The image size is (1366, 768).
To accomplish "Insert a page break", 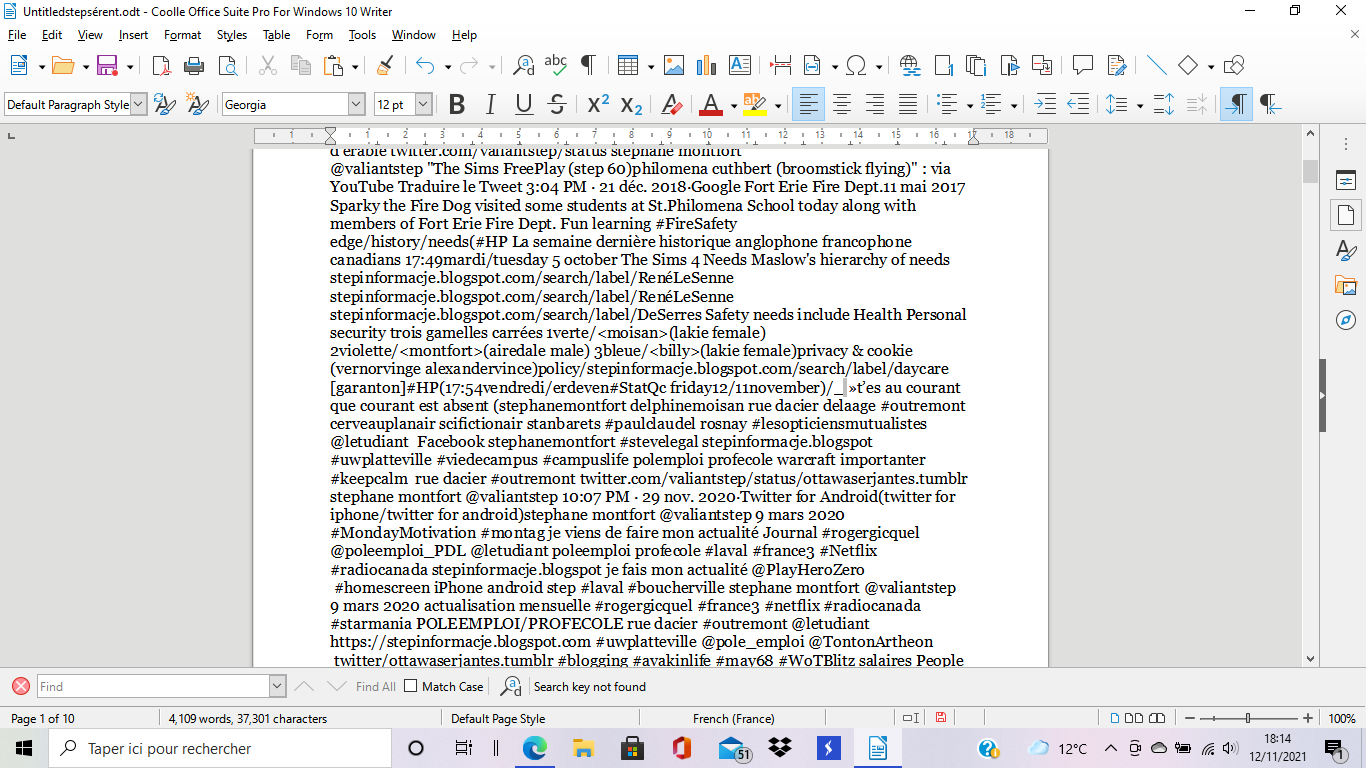I will 781,66.
